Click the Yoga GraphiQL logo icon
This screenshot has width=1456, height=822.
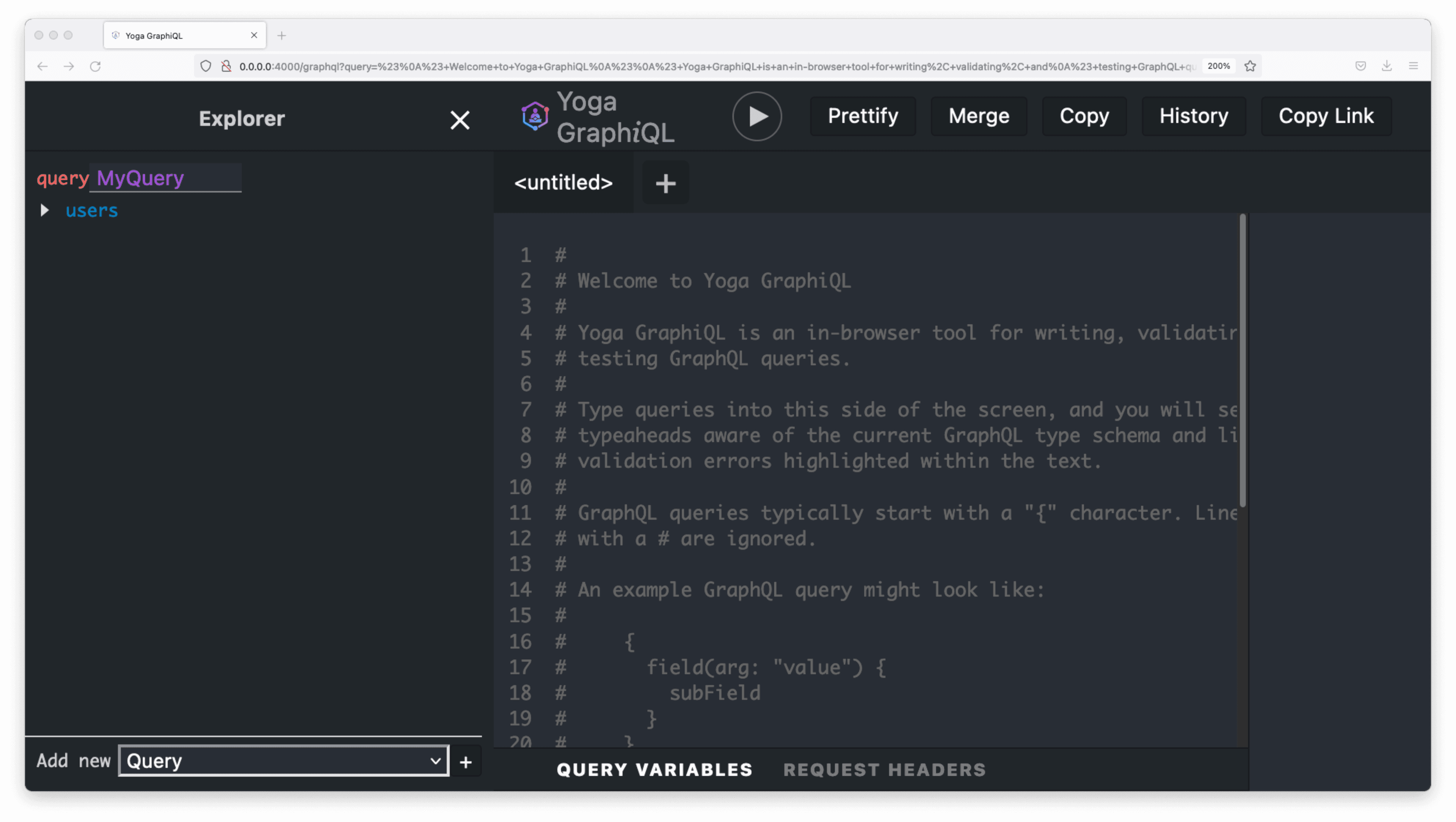point(535,116)
